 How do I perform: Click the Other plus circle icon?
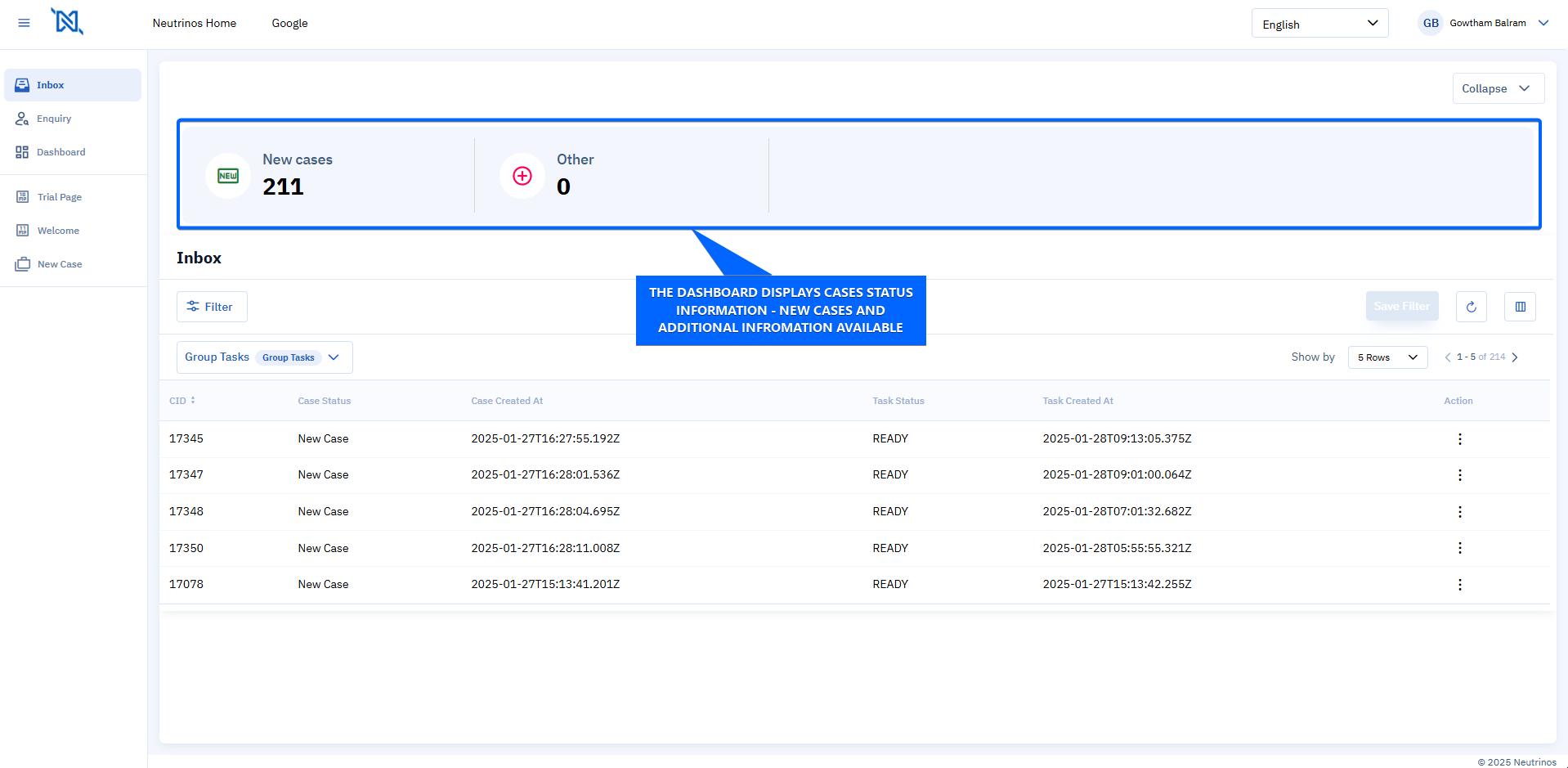522,176
